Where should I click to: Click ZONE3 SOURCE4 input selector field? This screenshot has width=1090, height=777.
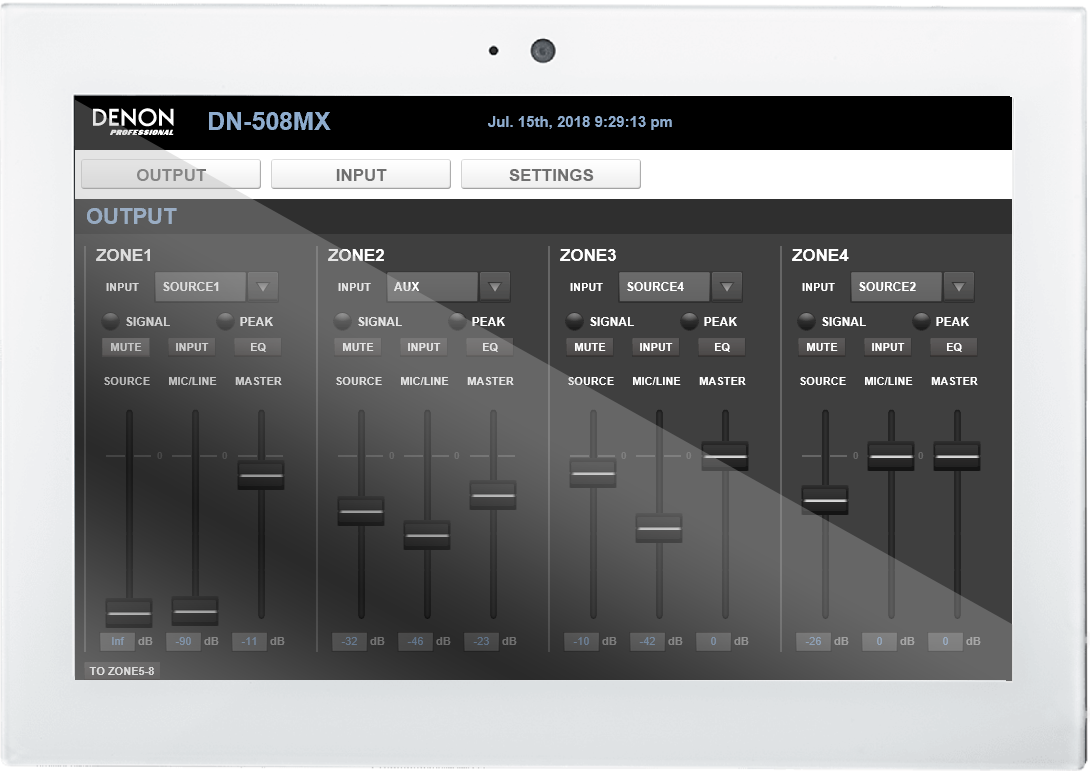point(664,287)
